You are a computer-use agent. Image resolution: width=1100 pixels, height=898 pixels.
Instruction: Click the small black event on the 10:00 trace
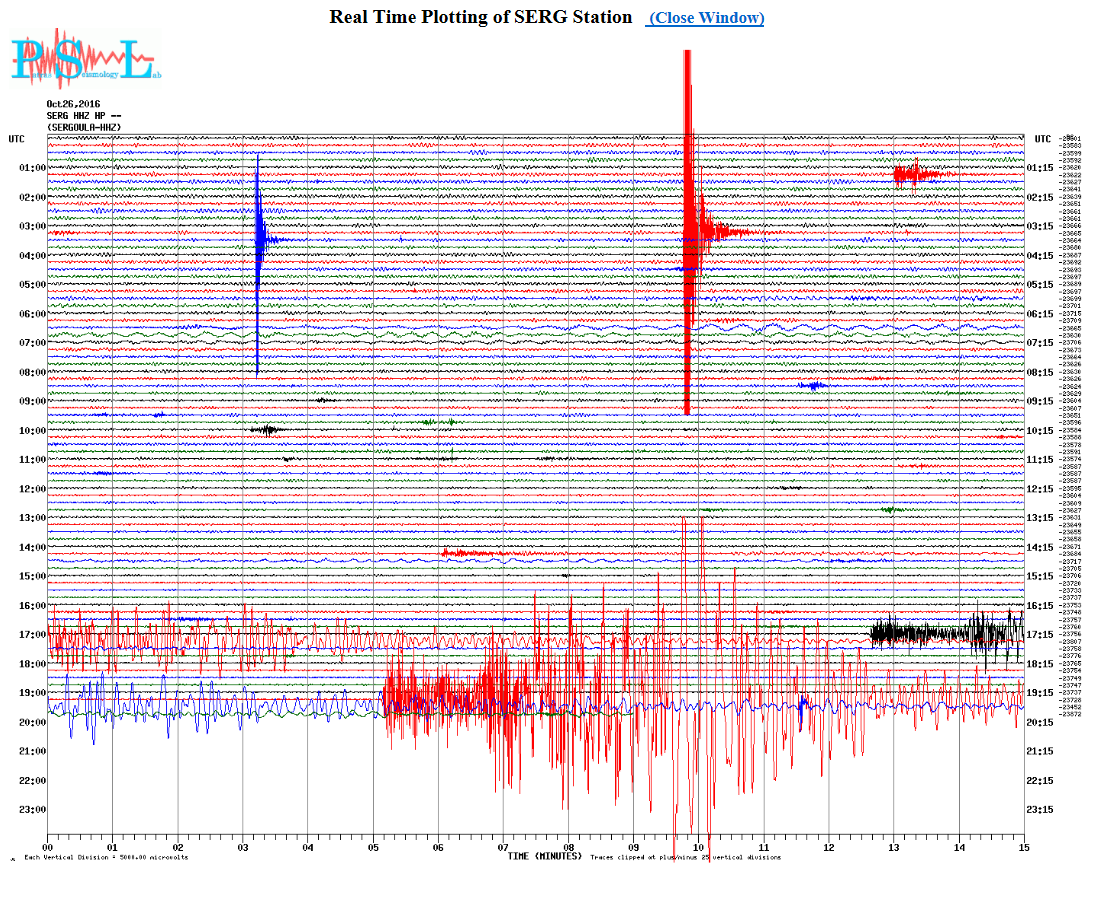pyautogui.click(x=267, y=430)
